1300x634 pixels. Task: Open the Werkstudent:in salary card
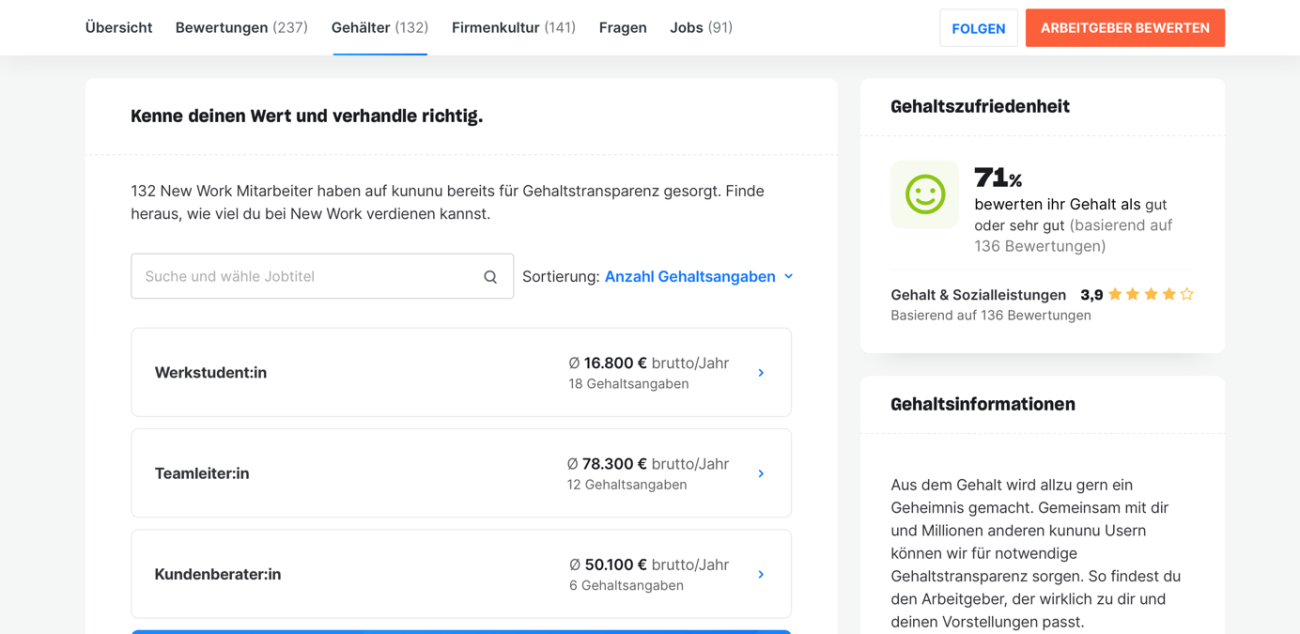(x=461, y=372)
